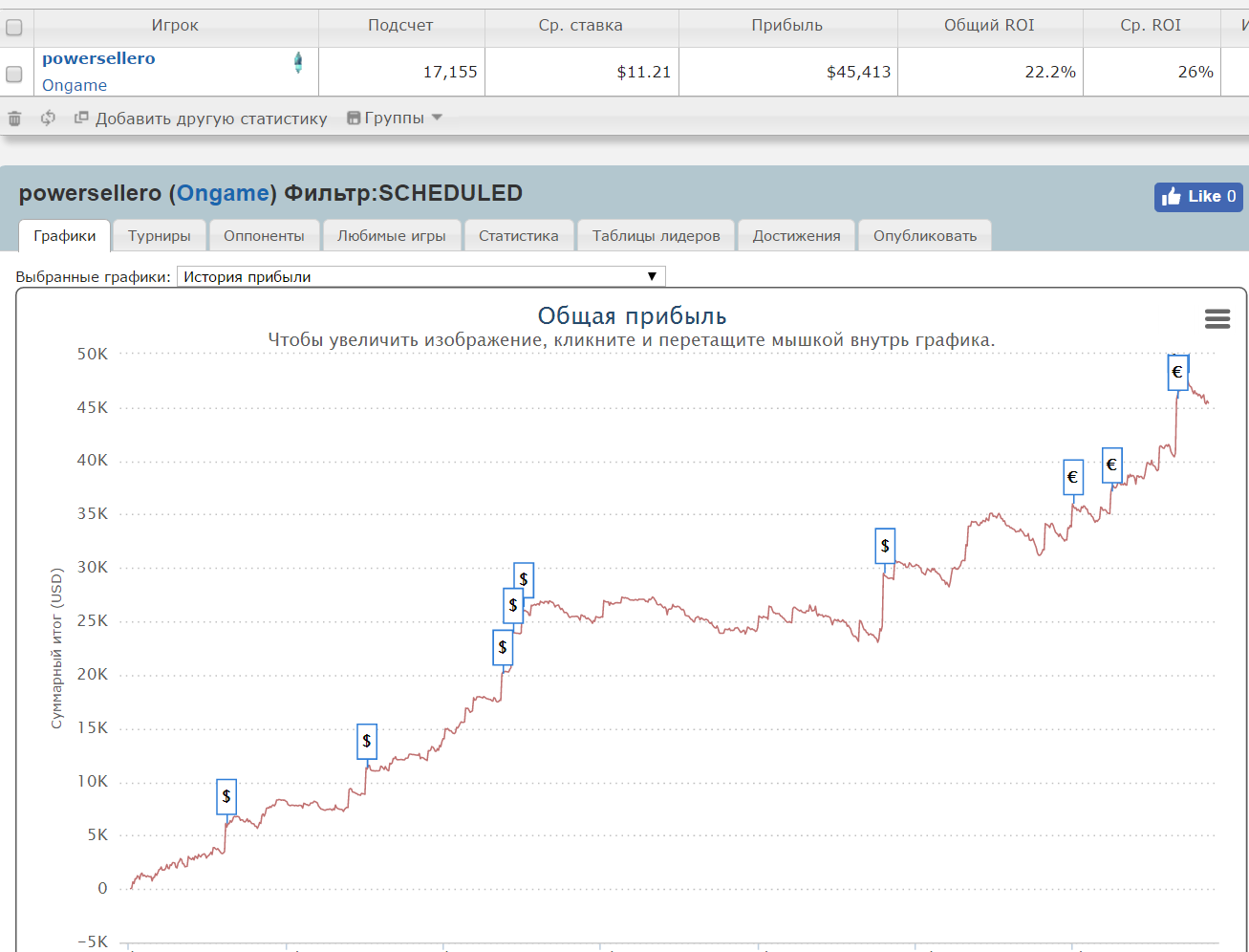
Task: Click the powersellero player badge icon
Action: pos(298,63)
